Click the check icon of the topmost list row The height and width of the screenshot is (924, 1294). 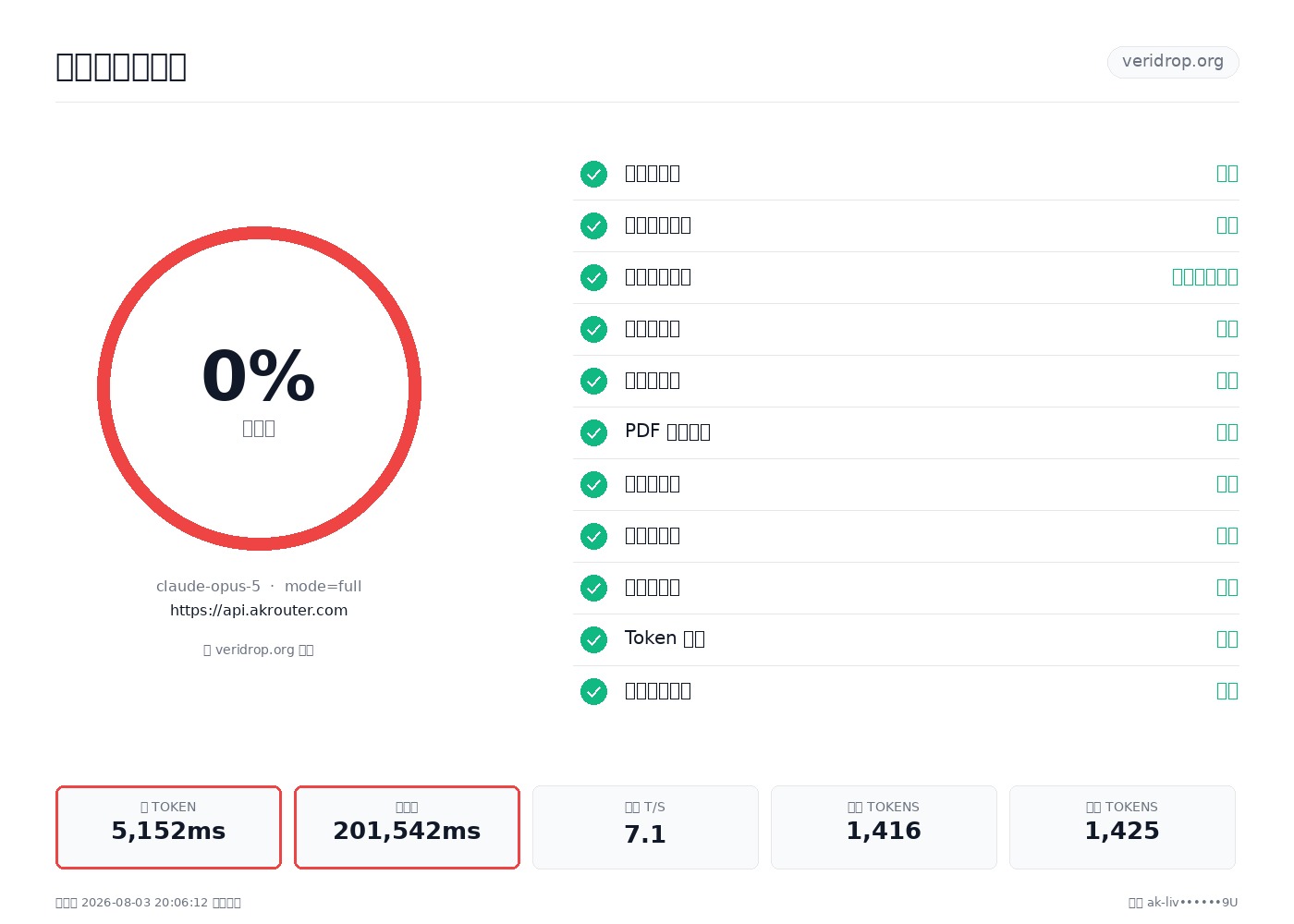tap(593, 174)
